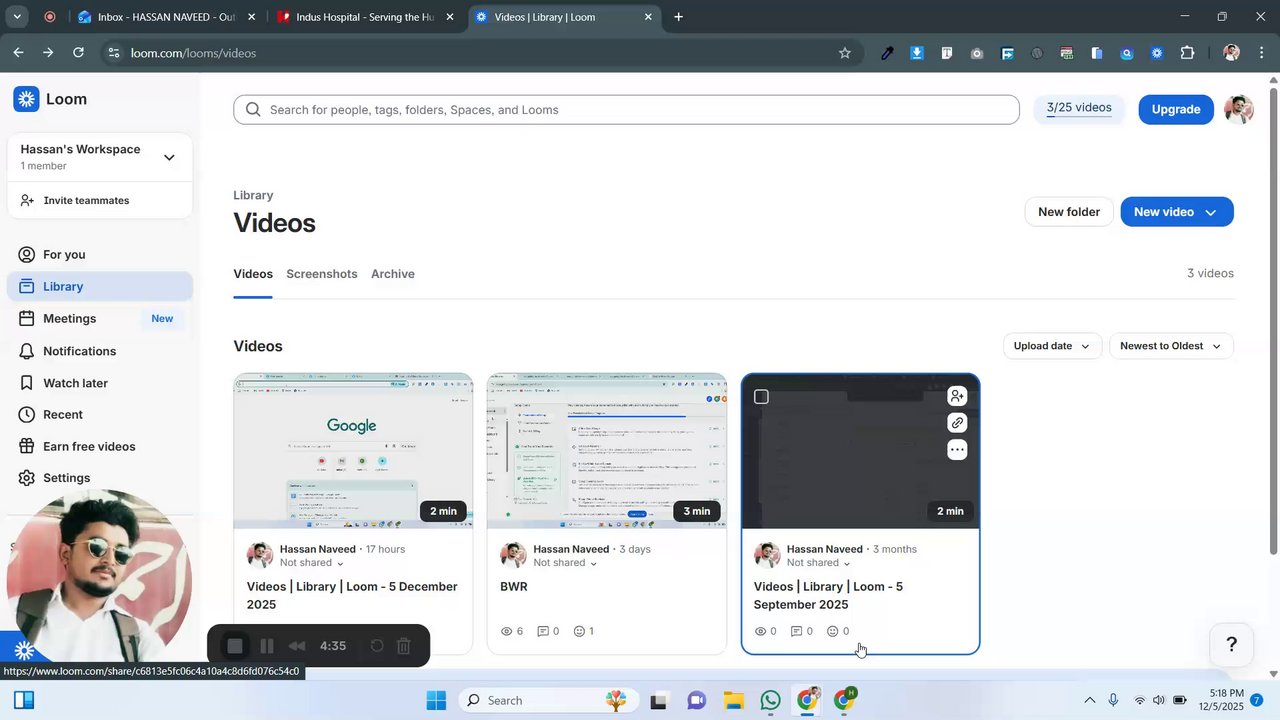This screenshot has width=1280, height=720.
Task: Expand Not shared dropdown on BWR video
Action: click(565, 563)
